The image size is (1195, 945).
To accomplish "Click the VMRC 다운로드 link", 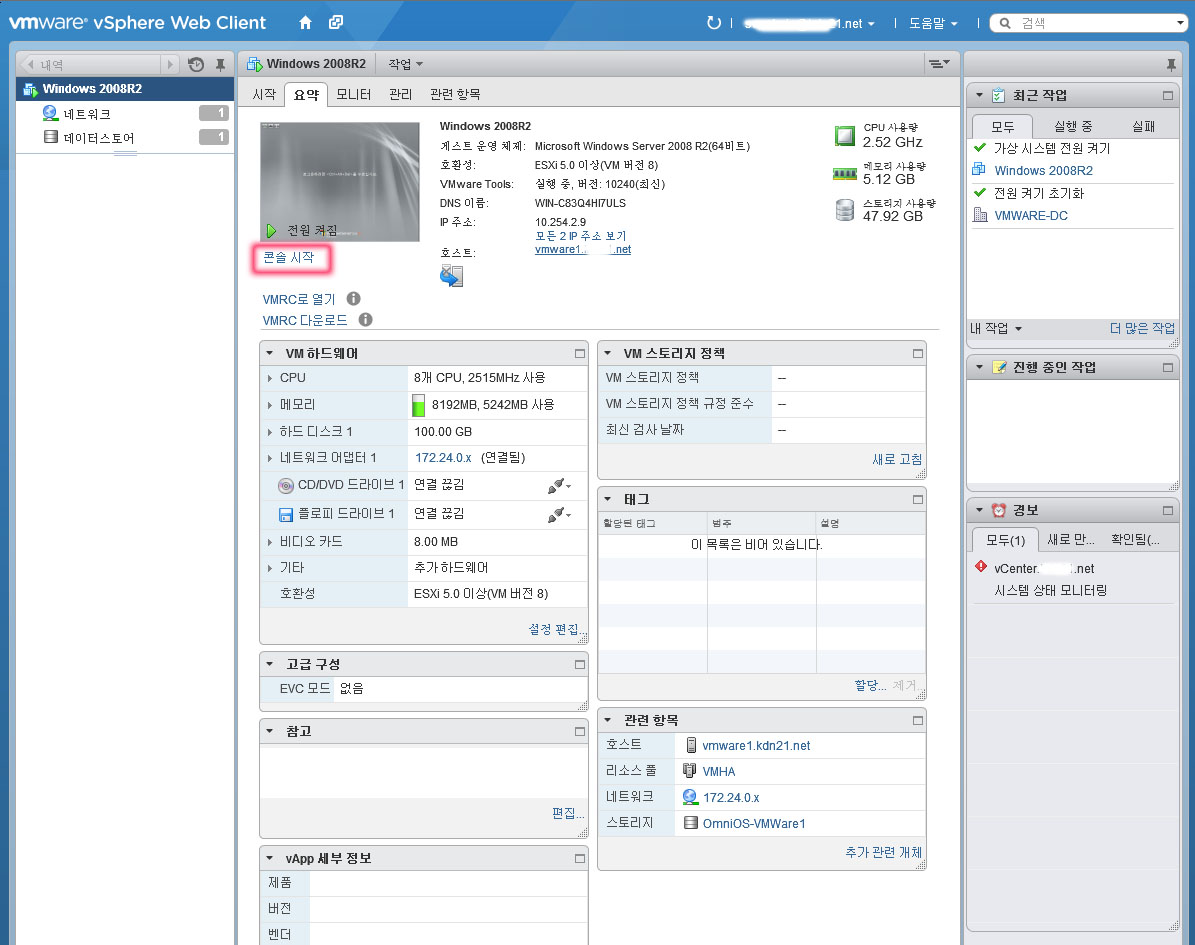I will (x=305, y=321).
